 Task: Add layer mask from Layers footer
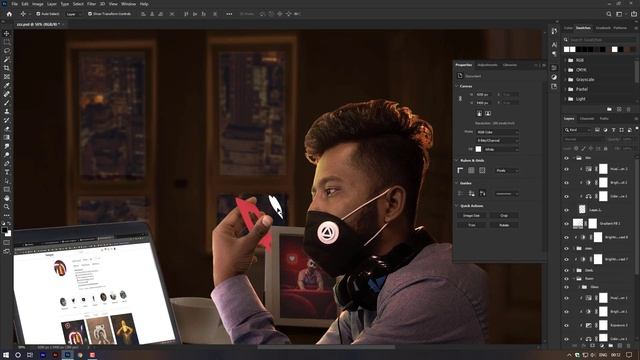[x=593, y=345]
